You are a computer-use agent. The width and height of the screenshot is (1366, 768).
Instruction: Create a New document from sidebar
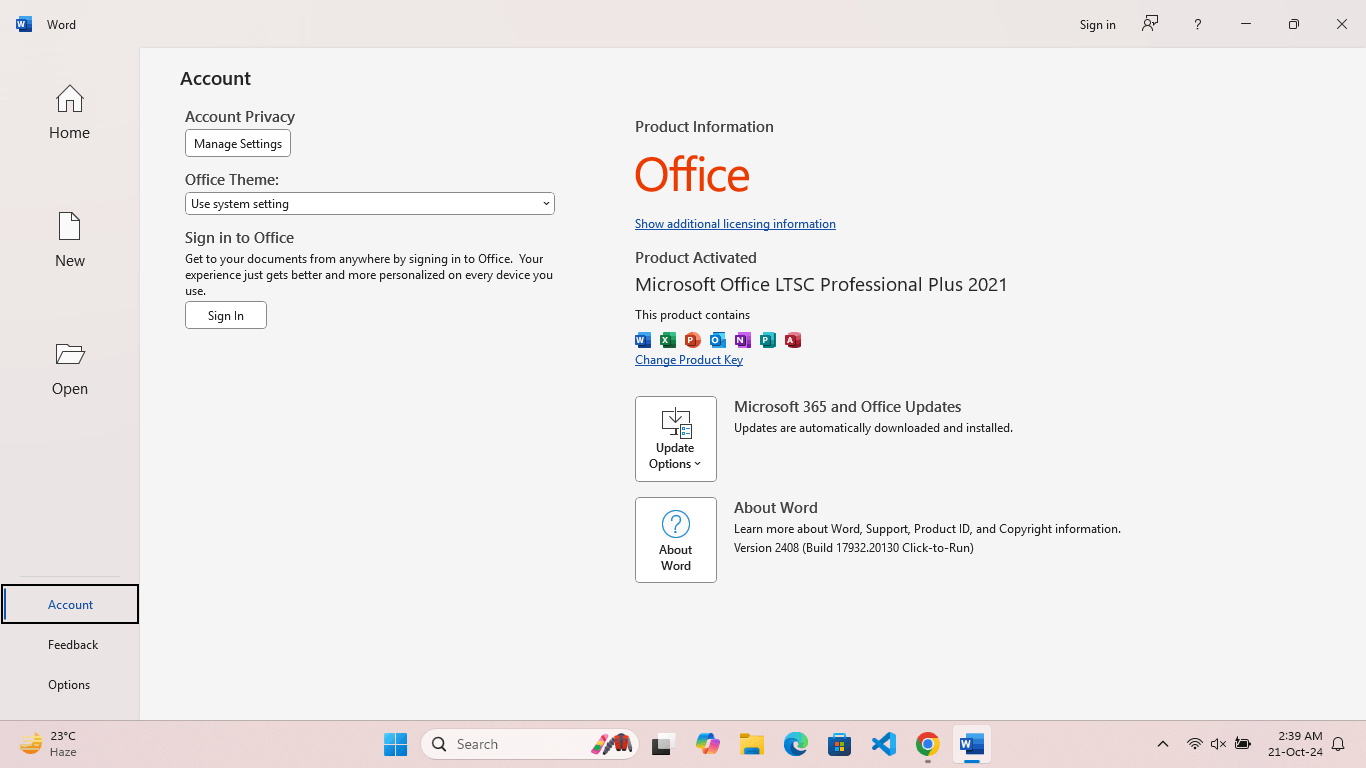(x=69, y=240)
